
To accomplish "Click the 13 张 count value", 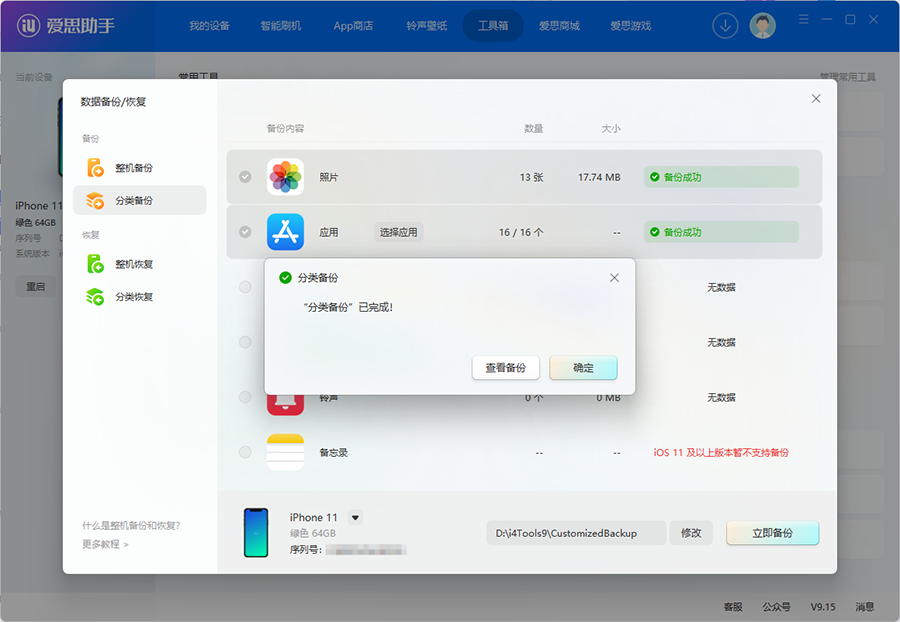I will (x=532, y=177).
